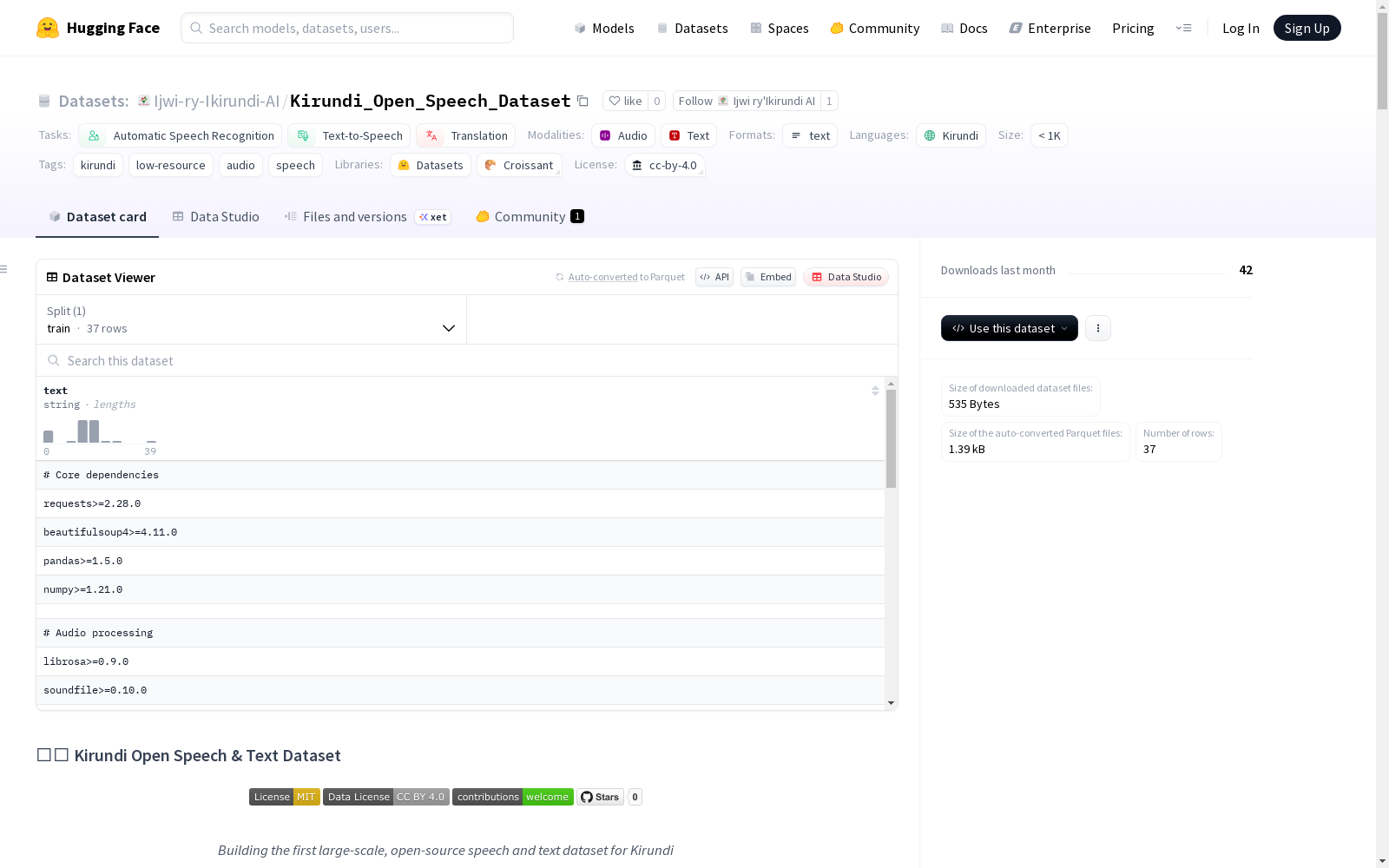Click the magnifier icon in dataset search

click(x=54, y=360)
